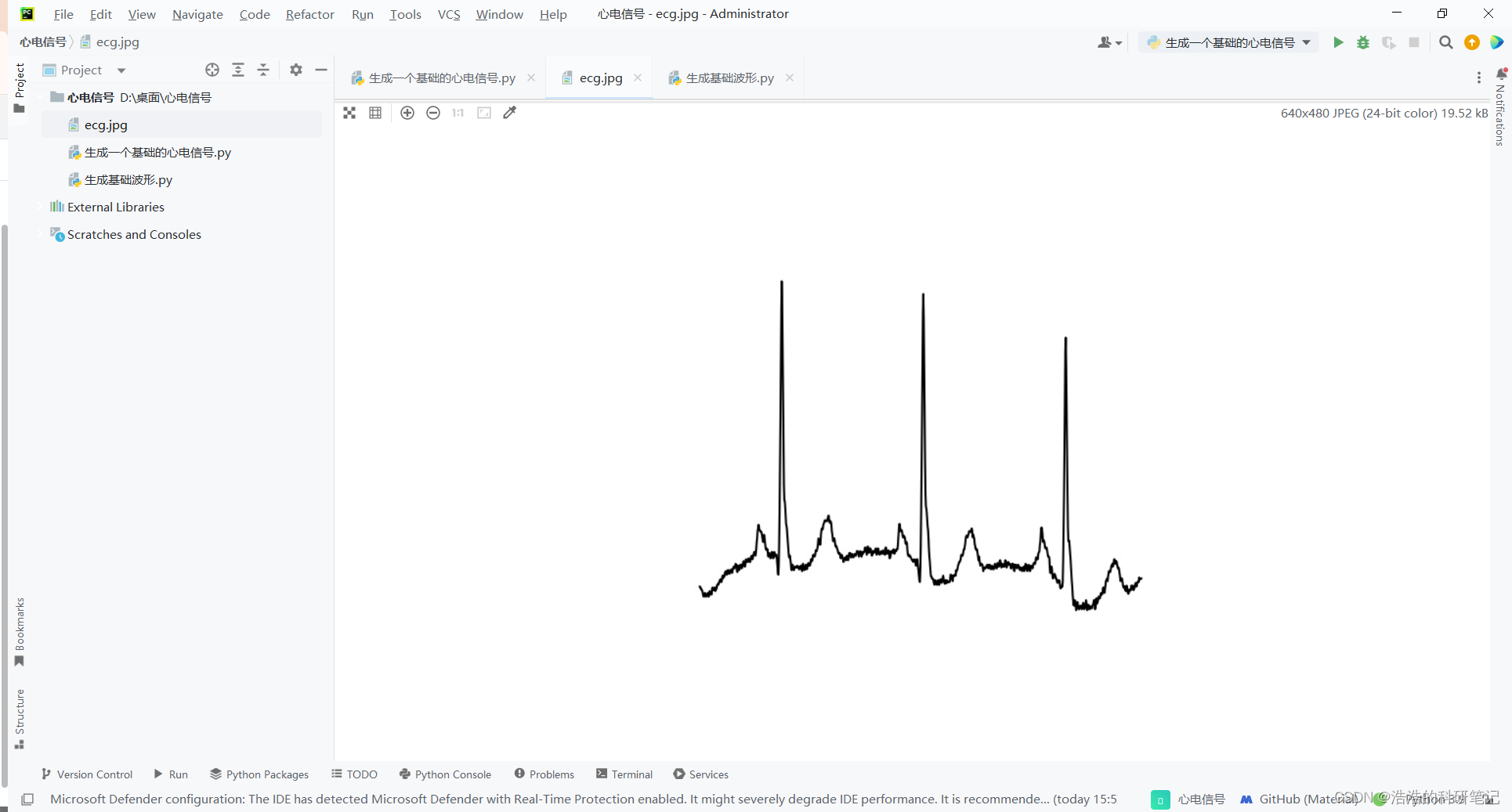The width and height of the screenshot is (1512, 812).
Task: Click the Microsoft Defender status message
Action: click(584, 799)
